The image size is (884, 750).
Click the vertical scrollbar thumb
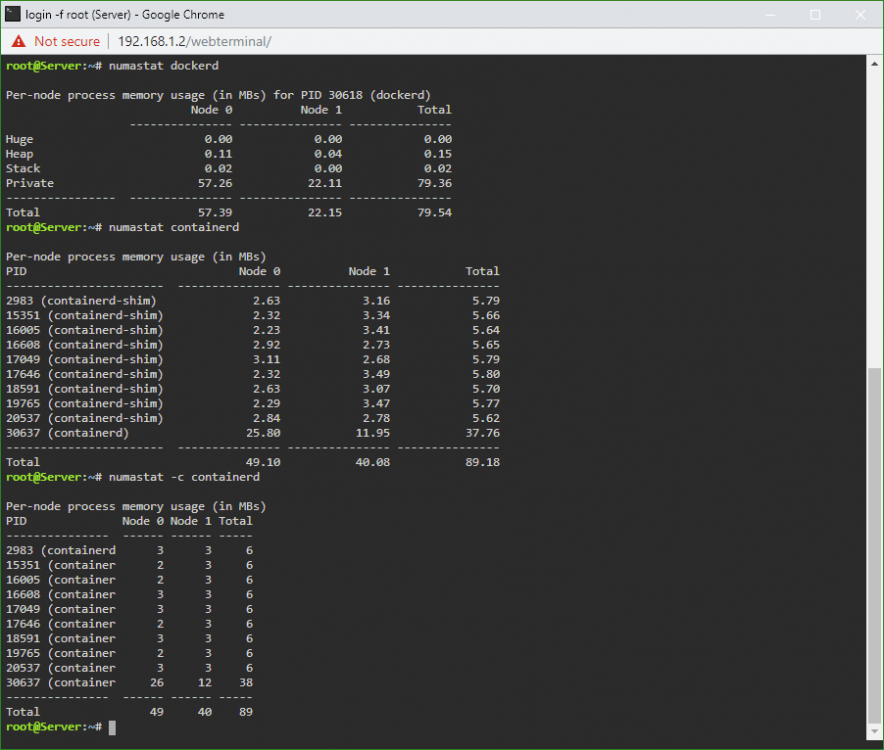874,545
